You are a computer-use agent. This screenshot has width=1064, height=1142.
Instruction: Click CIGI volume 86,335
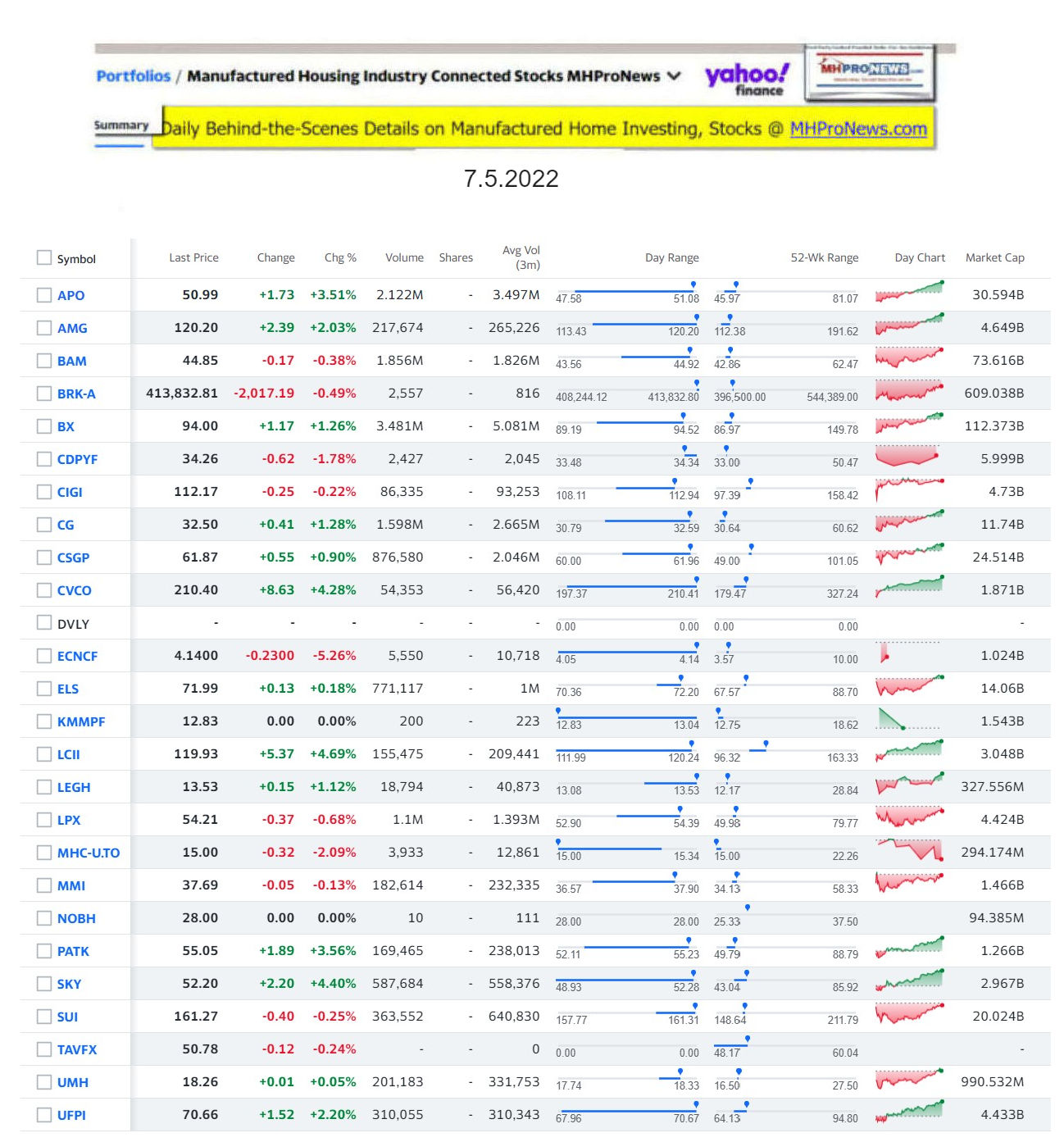click(x=402, y=491)
